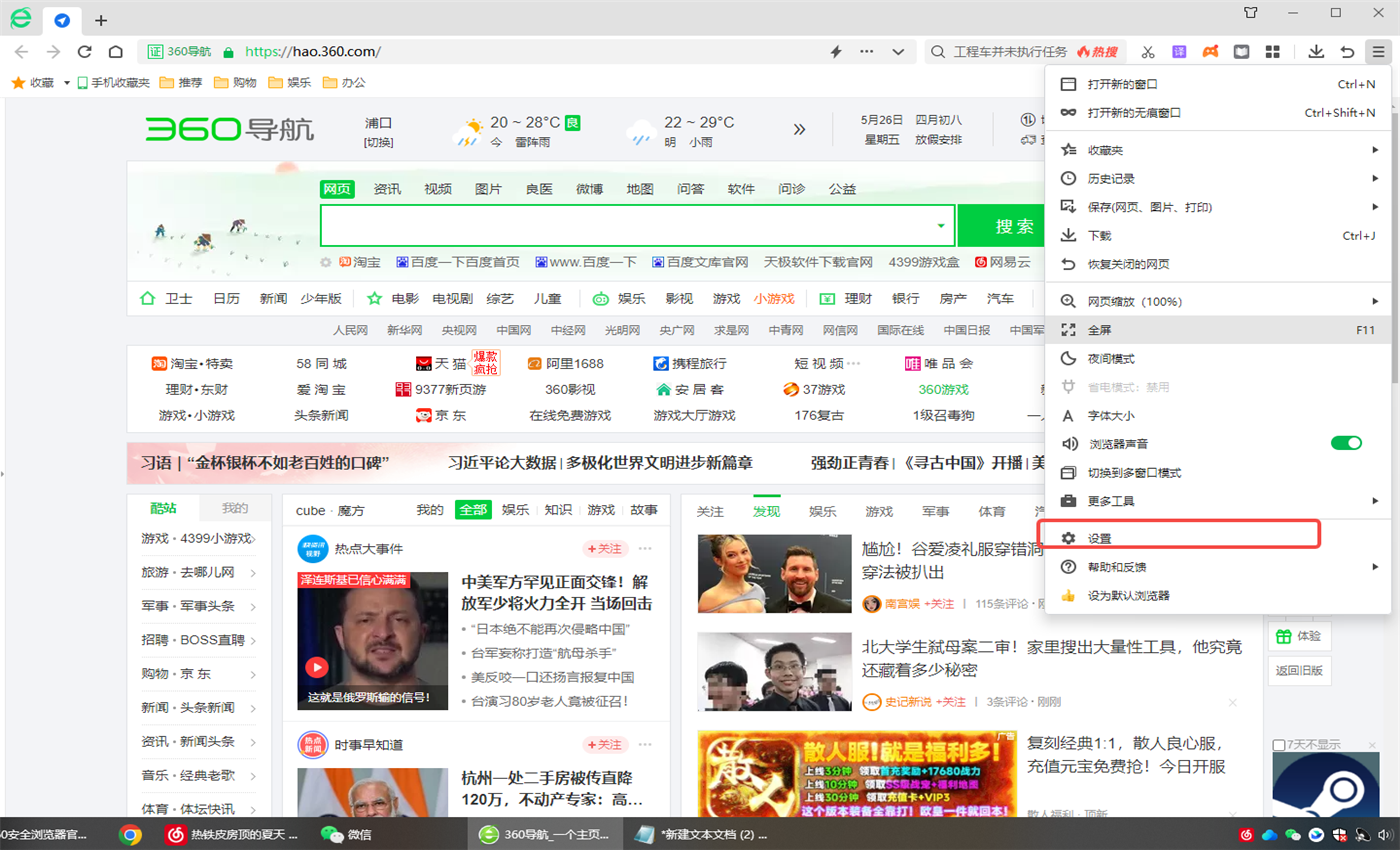Go to home page via house icon
The height and width of the screenshot is (850, 1400).
click(x=116, y=51)
